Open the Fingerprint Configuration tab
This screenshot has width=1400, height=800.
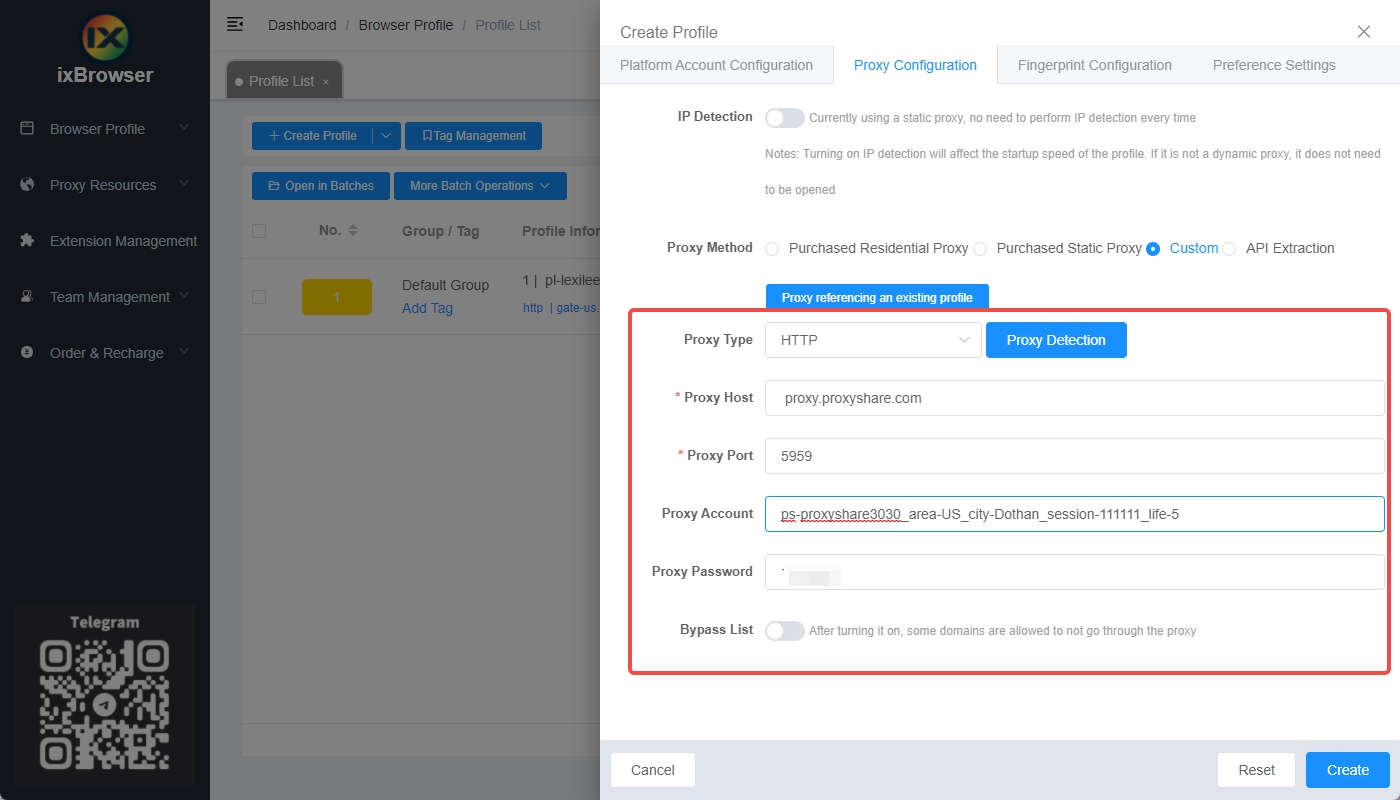[x=1095, y=65]
